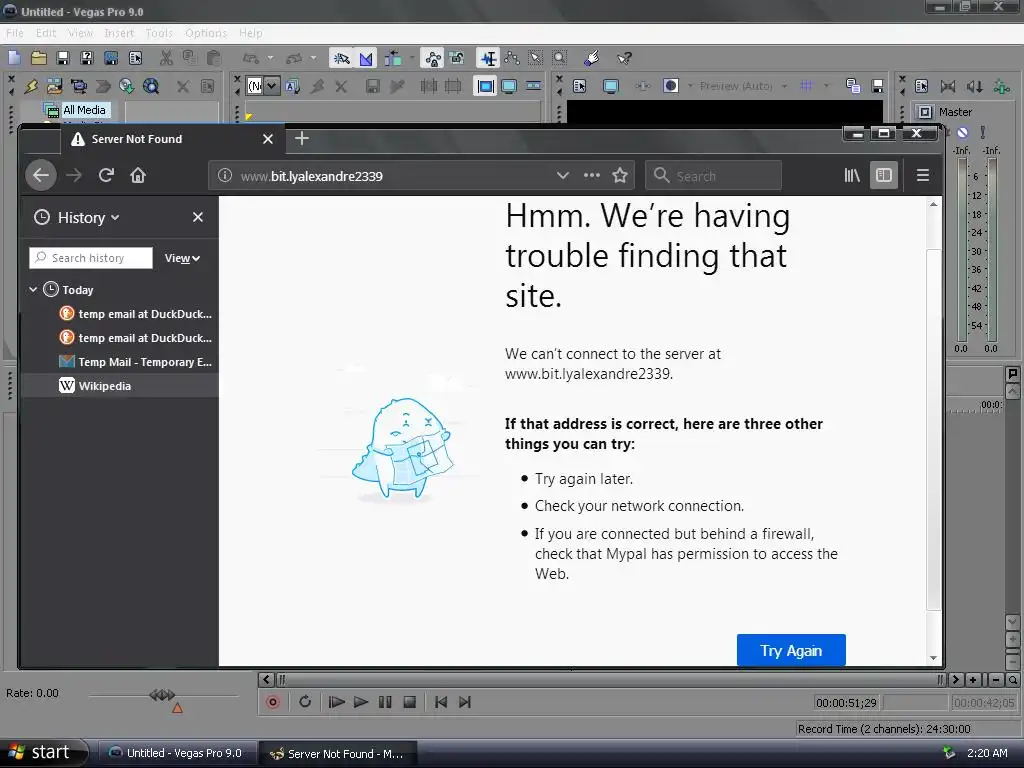1024x768 pixels.
Task: Open the Library icon in browser toolbar
Action: point(852,175)
